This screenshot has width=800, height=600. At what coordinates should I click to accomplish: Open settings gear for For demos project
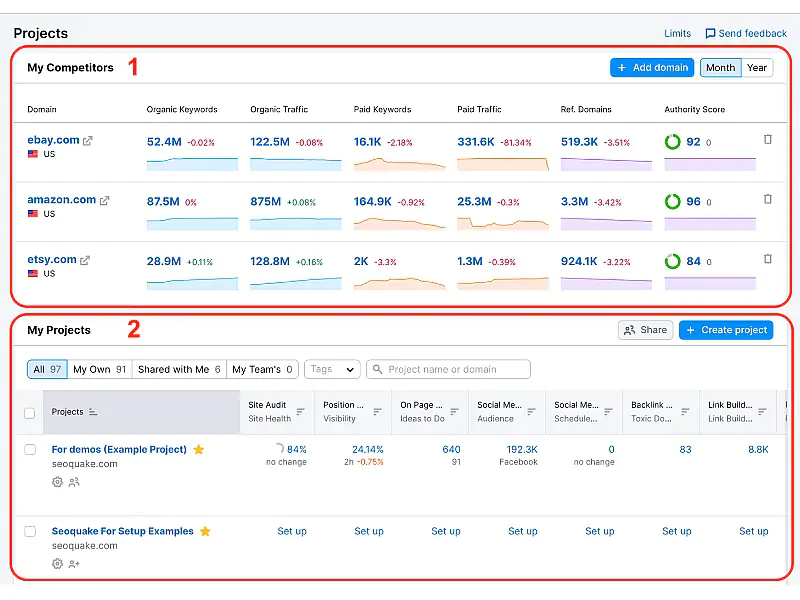[57, 482]
